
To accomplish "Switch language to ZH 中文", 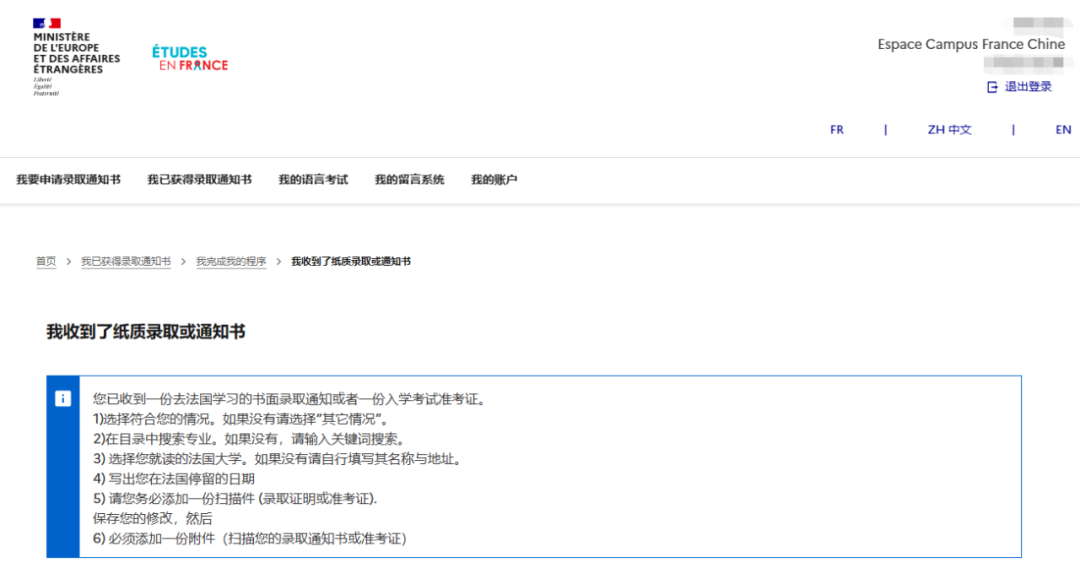I will coord(949,129).
